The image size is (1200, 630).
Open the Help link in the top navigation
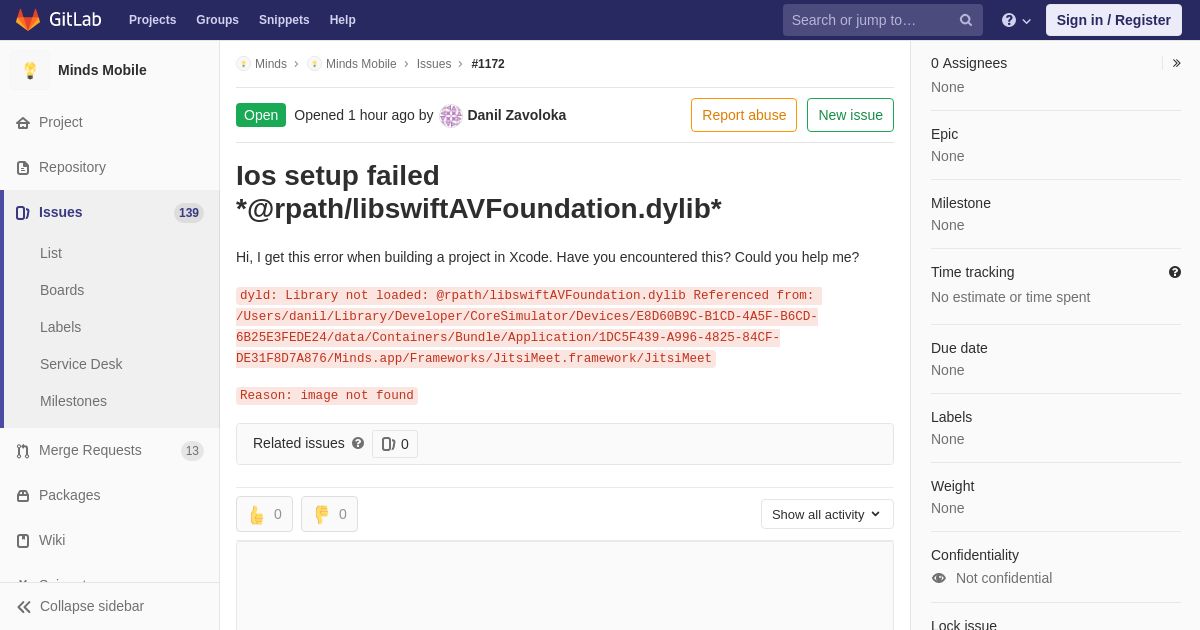coord(343,20)
